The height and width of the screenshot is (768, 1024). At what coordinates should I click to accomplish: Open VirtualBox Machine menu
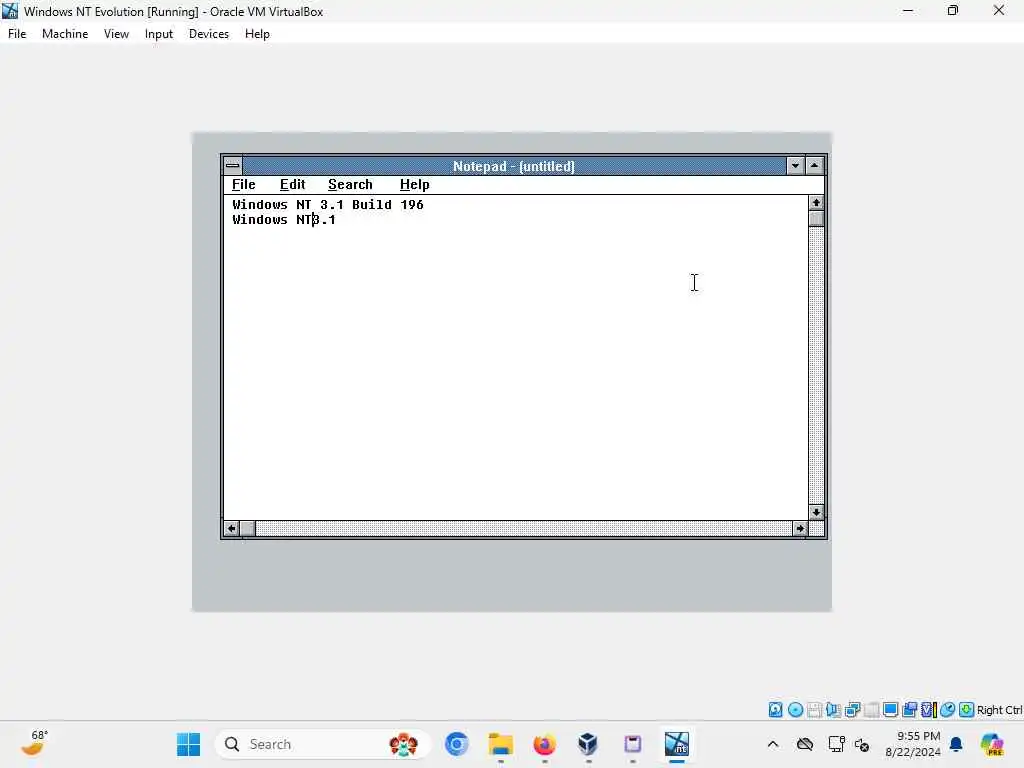pos(65,34)
